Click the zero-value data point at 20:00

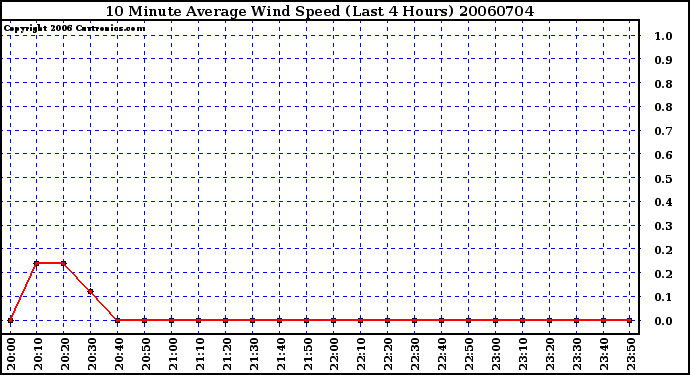coord(10,320)
